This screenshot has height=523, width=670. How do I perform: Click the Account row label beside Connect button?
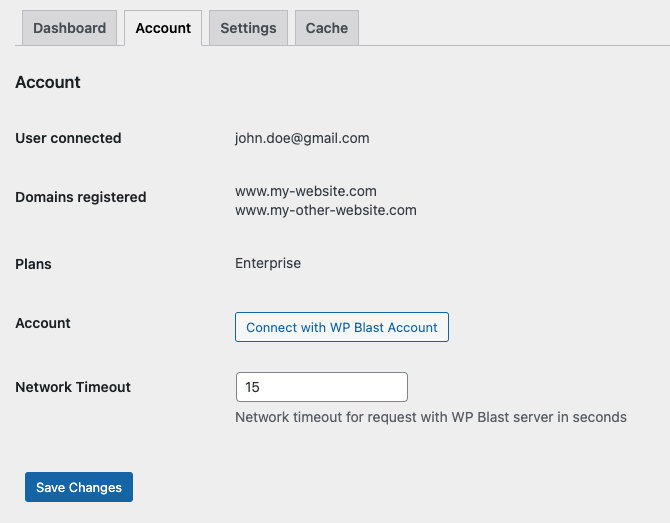(x=43, y=323)
